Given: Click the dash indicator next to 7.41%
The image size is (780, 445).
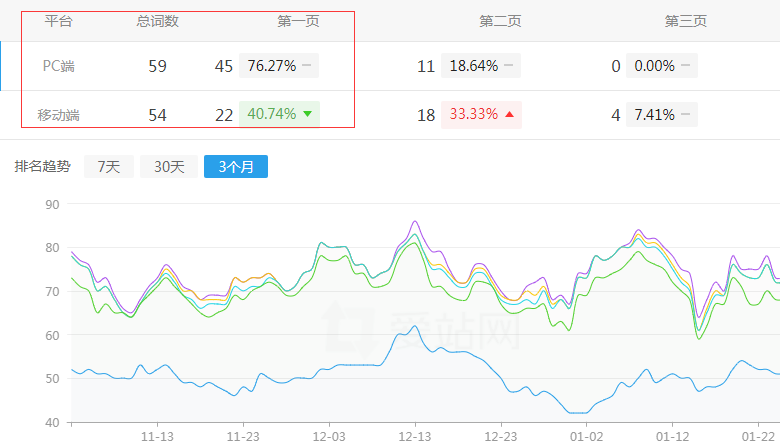Looking at the screenshot, I should [x=686, y=114].
